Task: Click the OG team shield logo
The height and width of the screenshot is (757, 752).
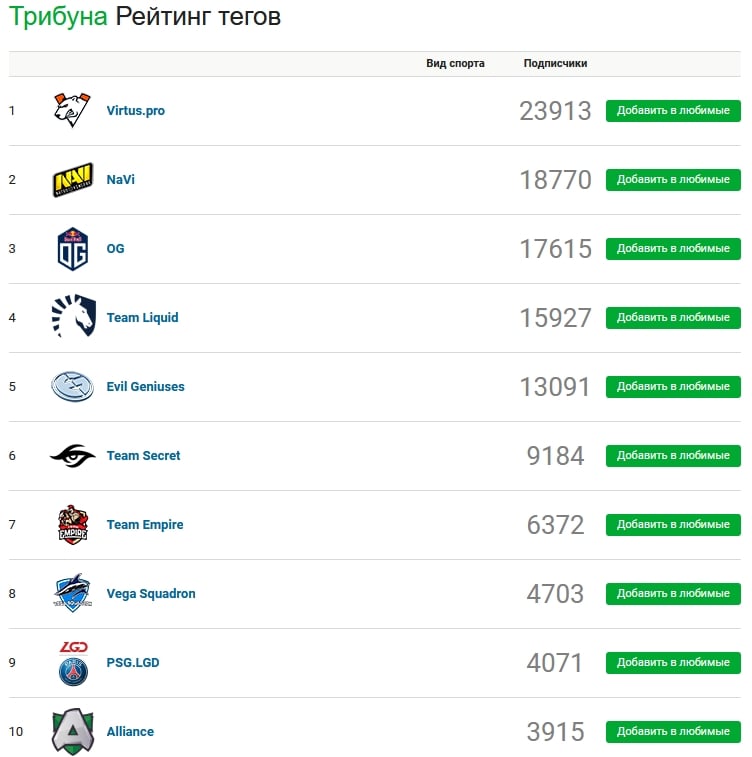Action: coord(72,249)
